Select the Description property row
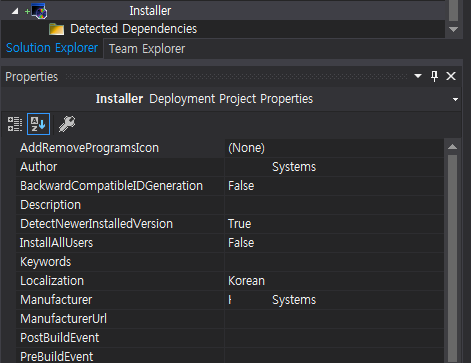The height and width of the screenshot is (363, 472). pyautogui.click(x=120, y=205)
